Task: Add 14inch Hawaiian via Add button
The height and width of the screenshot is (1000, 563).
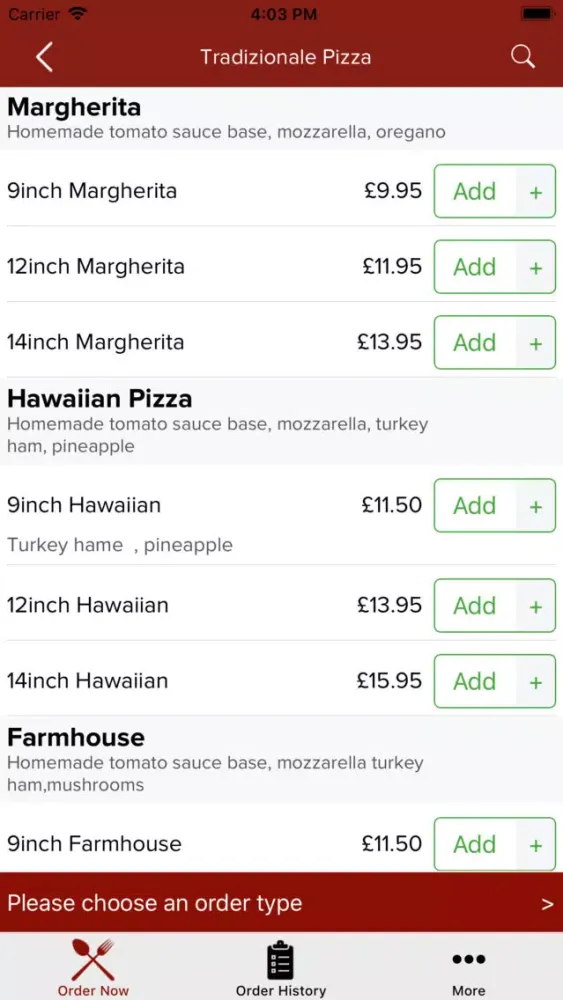Action: pos(475,682)
